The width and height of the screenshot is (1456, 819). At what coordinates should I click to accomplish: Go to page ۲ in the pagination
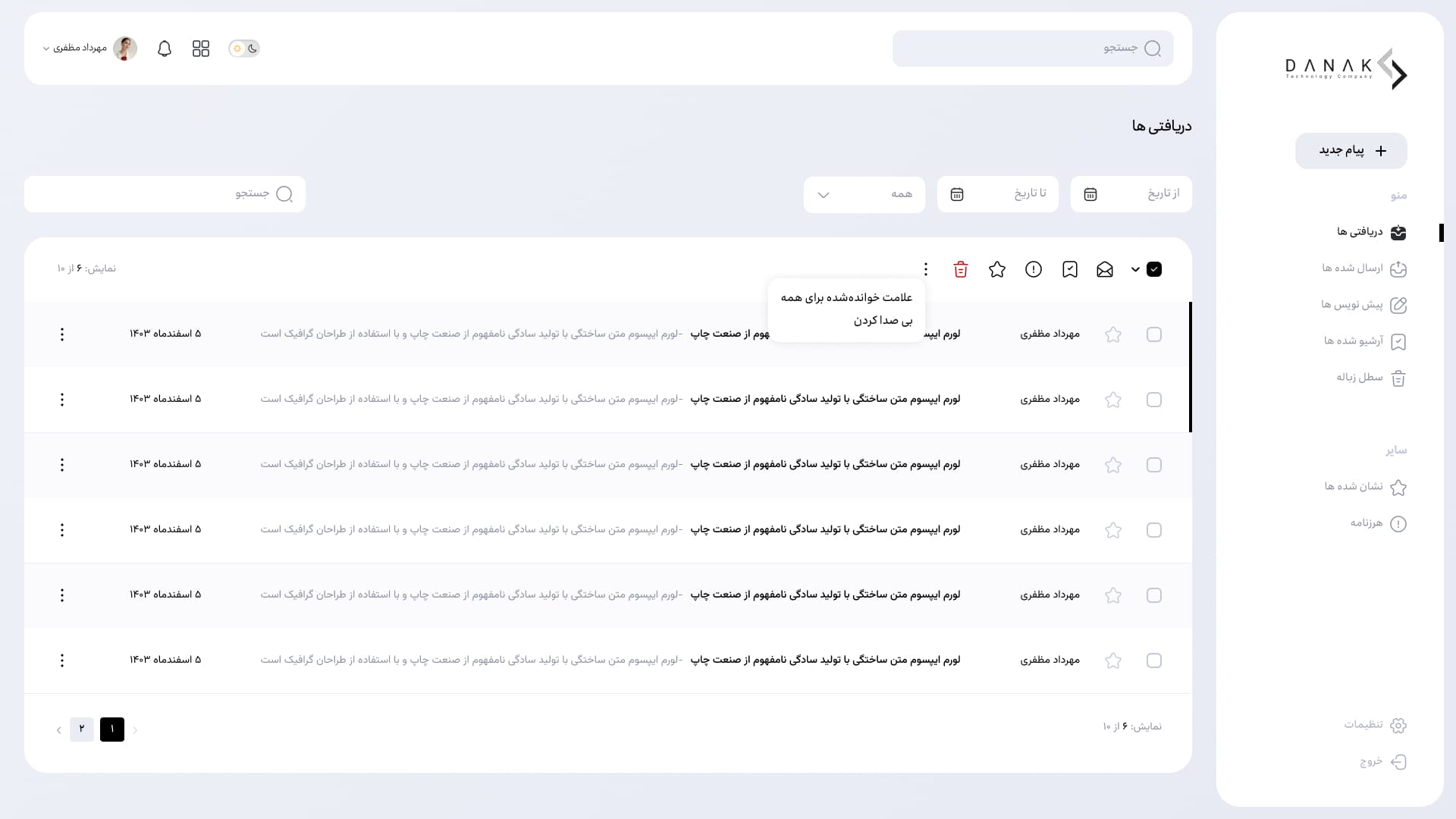tap(82, 729)
